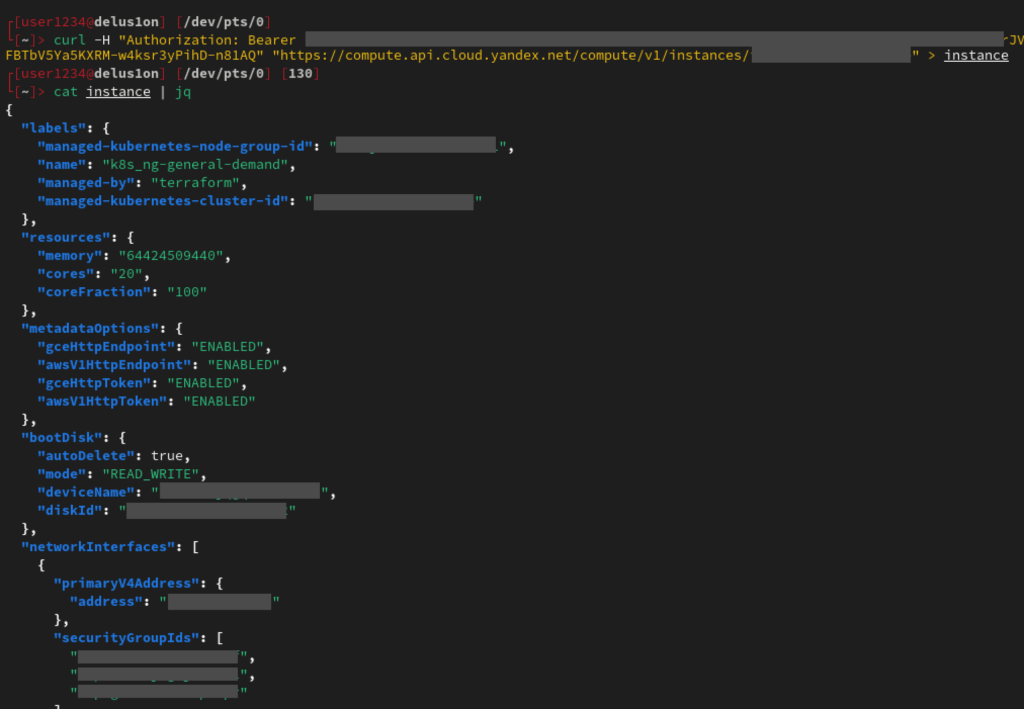Click the "managed-kubernetes-cluster-id" key
This screenshot has width=1024, height=709.
click(163, 201)
